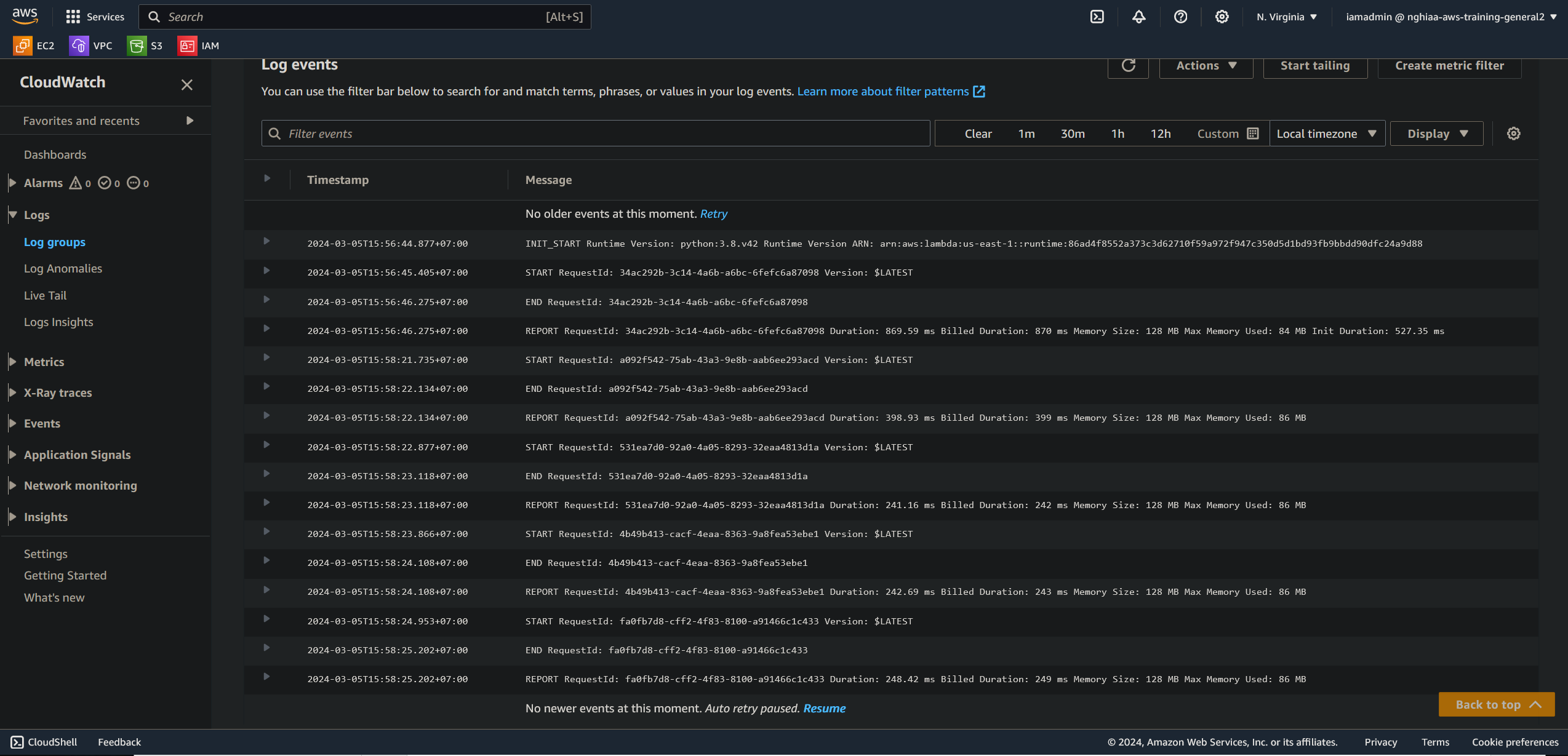Image resolution: width=1568 pixels, height=756 pixels.
Task: Open the S3 shortcut icon
Action: 137,46
